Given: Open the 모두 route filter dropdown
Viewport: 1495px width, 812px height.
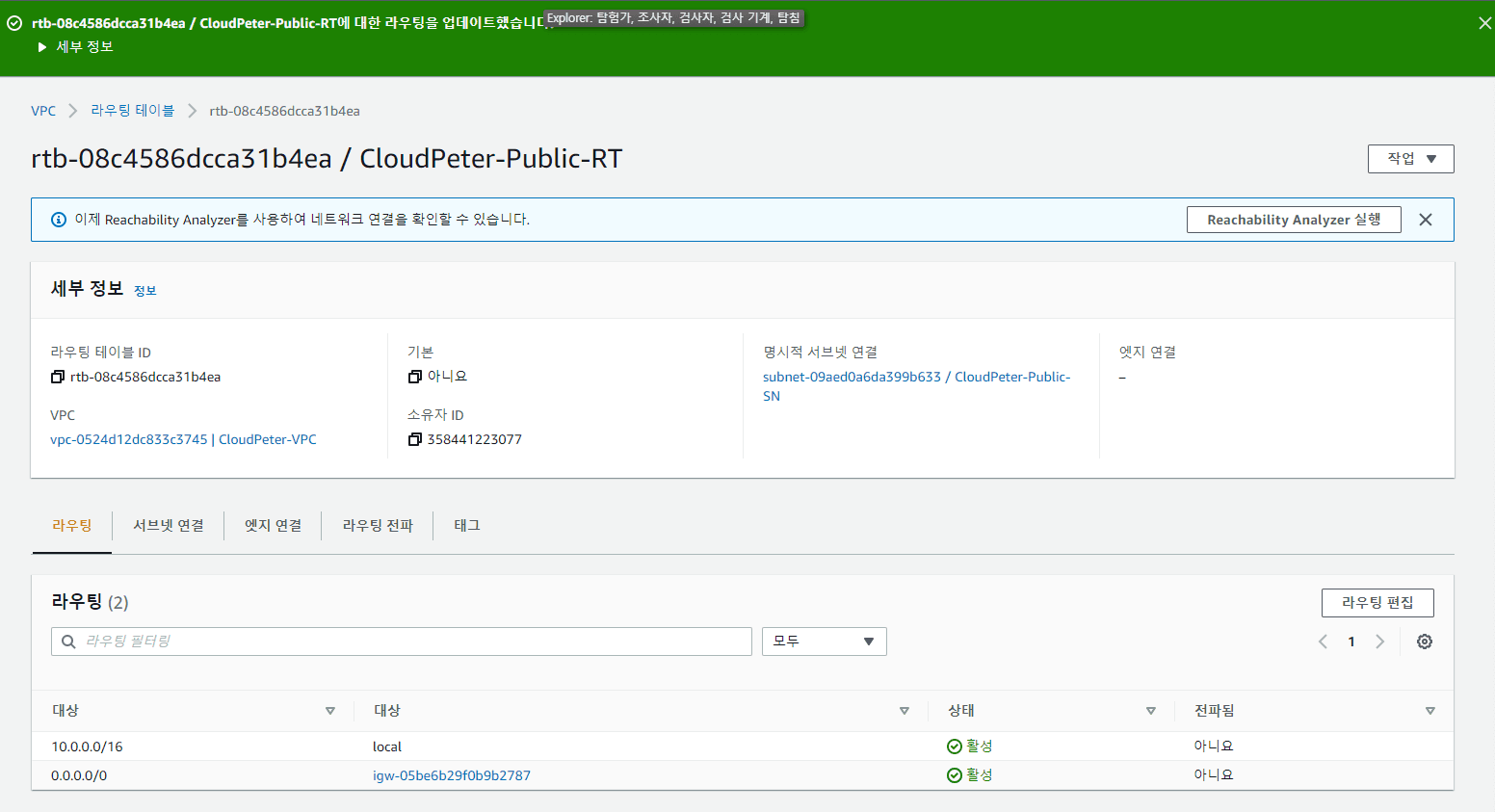Looking at the screenshot, I should click(x=824, y=642).
